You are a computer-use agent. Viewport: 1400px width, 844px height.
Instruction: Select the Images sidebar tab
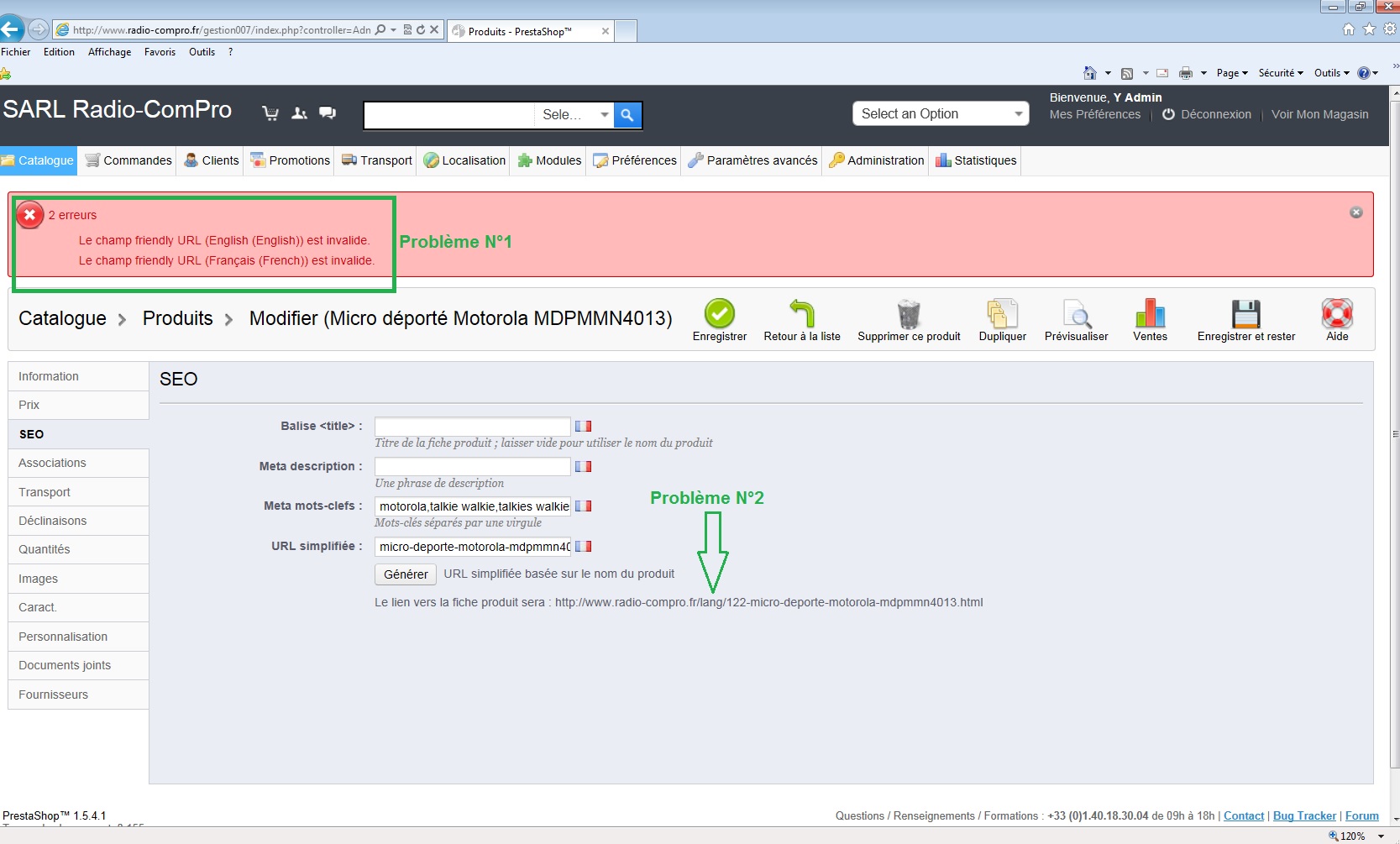tap(78, 579)
